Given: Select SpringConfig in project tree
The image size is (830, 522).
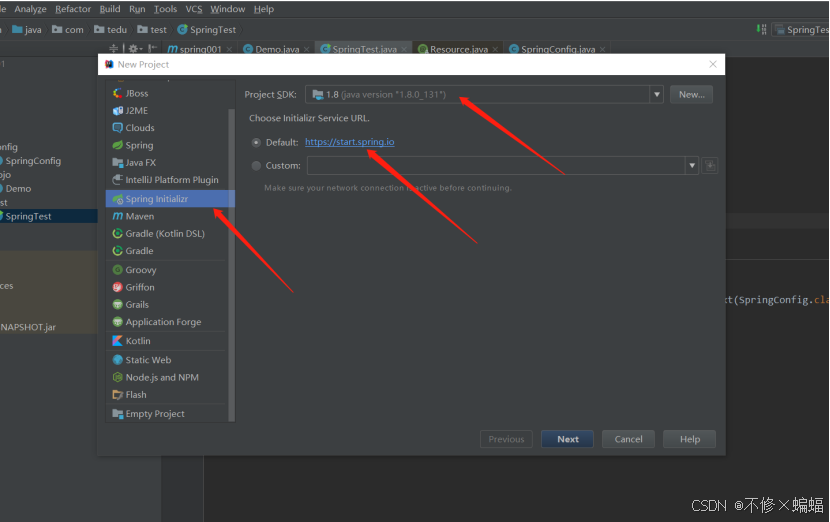Looking at the screenshot, I should 33,160.
